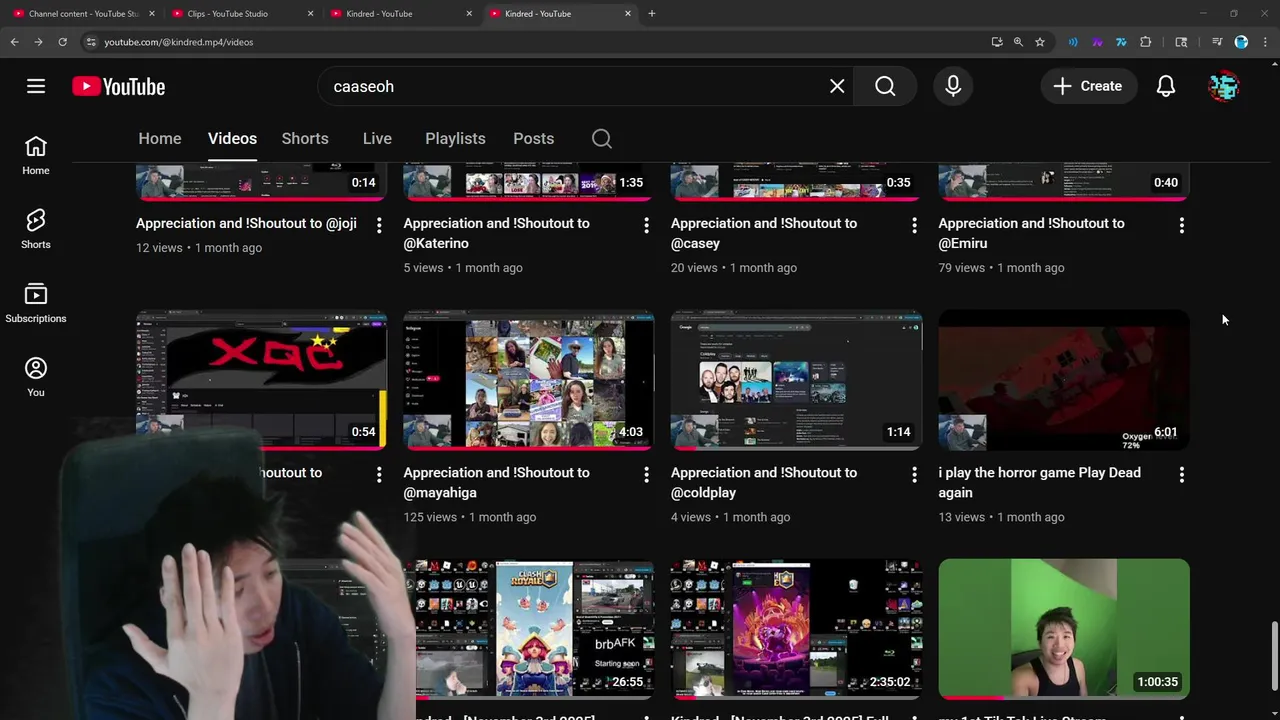Click the browser back arrow
This screenshot has width=1280, height=720.
click(x=14, y=42)
